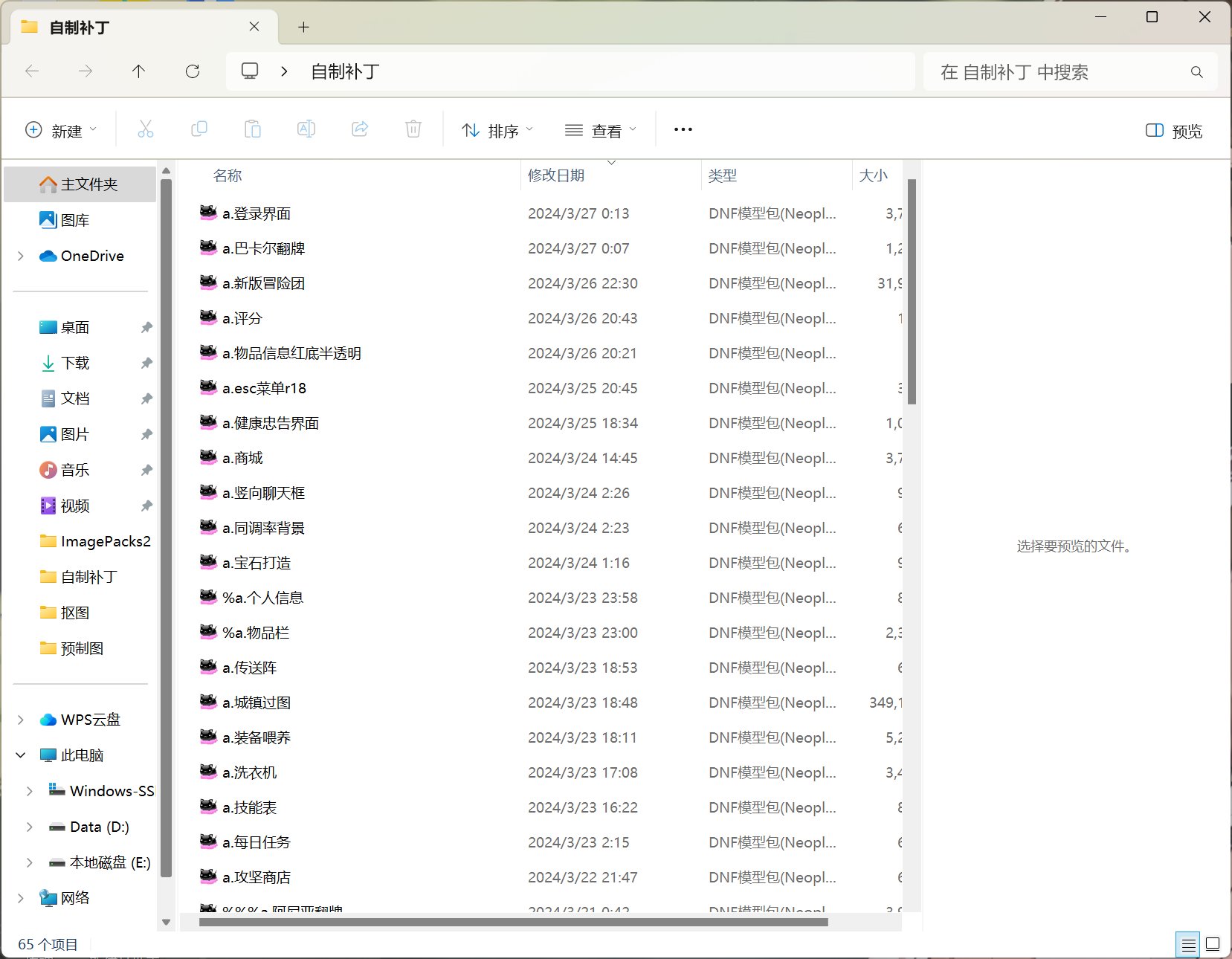This screenshot has width=1232, height=959.
Task: Expand Windows-SS drive node
Action: 30,791
